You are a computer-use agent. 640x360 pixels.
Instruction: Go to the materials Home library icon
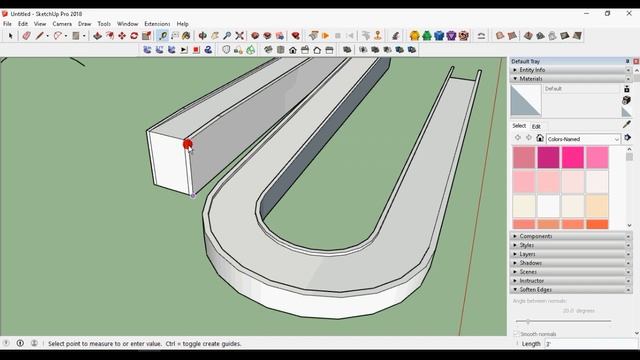coord(540,138)
